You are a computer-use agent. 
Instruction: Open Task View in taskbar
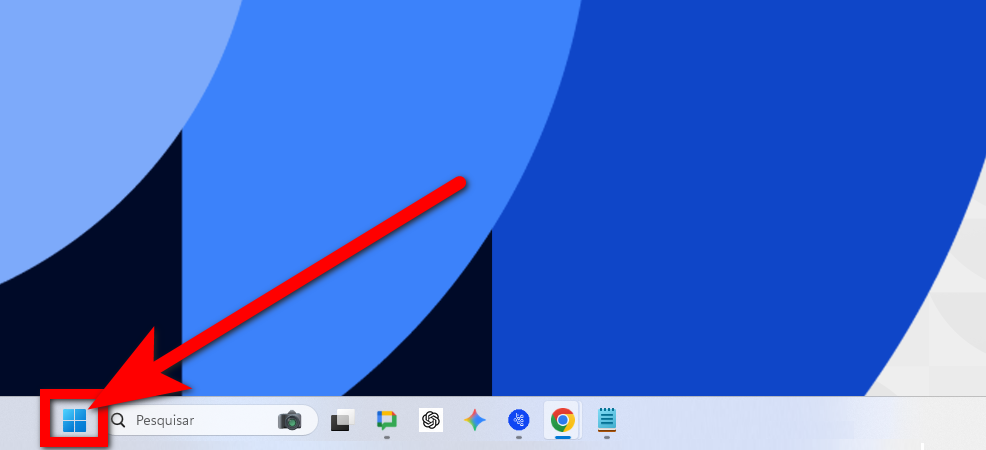[343, 420]
